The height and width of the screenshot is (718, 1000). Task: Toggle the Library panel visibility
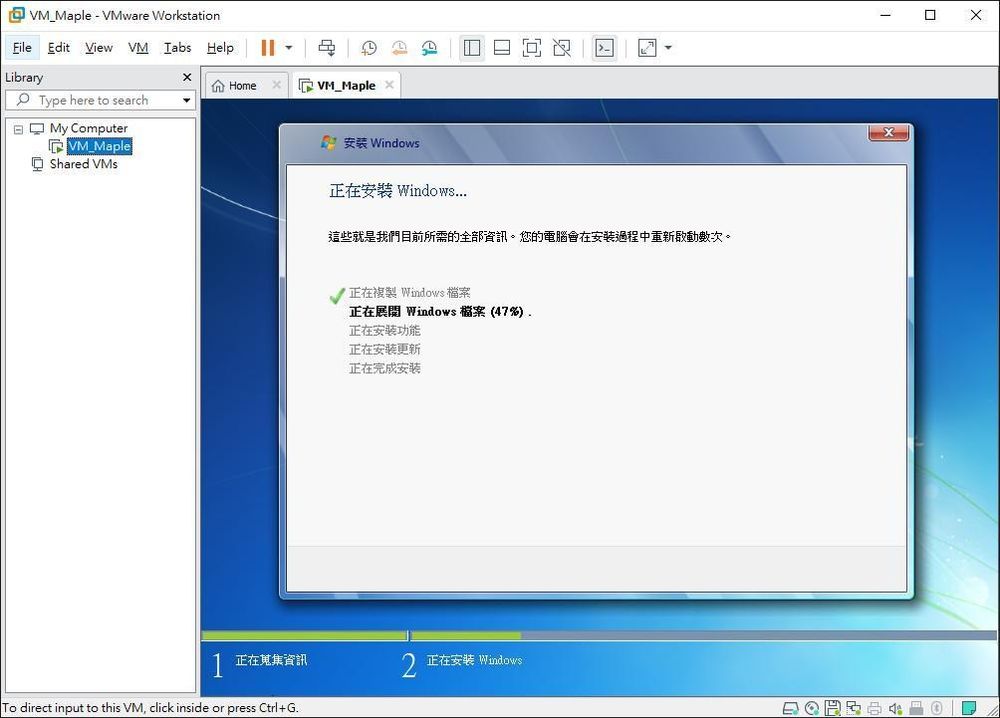pyautogui.click(x=471, y=47)
